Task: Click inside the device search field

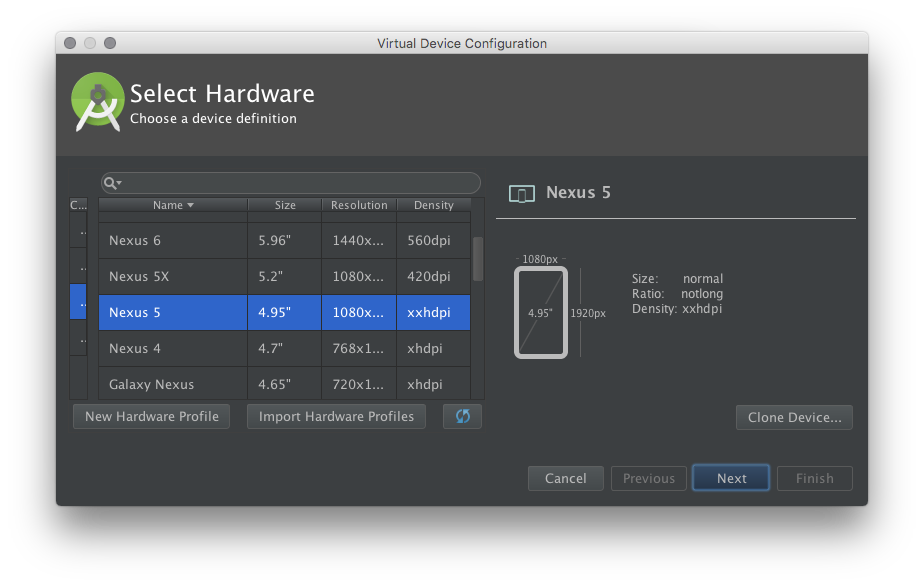Action: point(300,183)
